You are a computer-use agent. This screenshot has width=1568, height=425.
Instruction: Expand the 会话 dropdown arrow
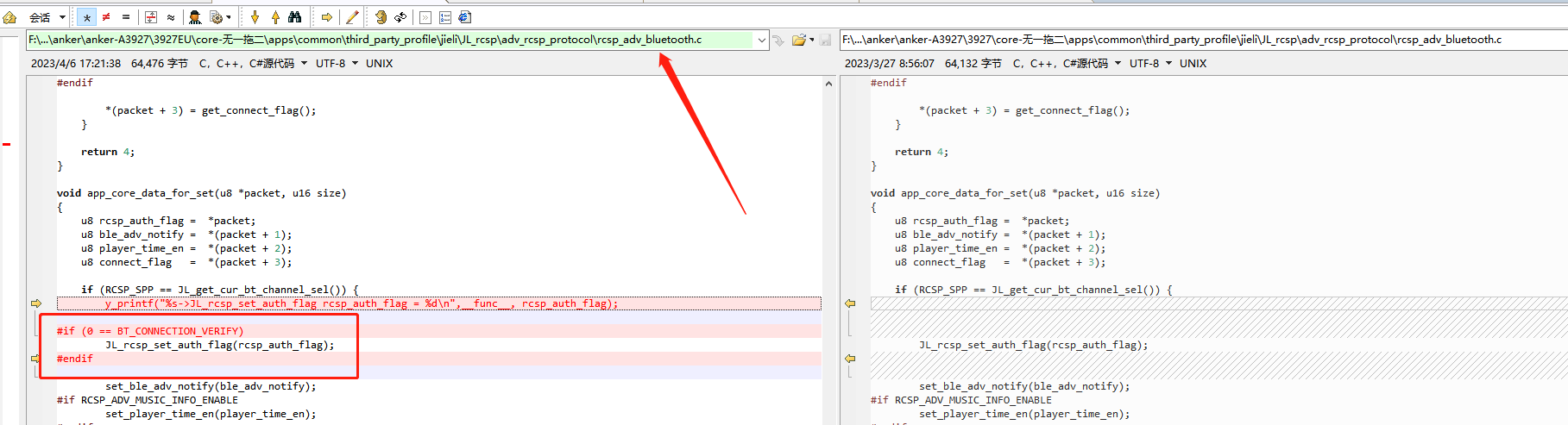pos(62,17)
